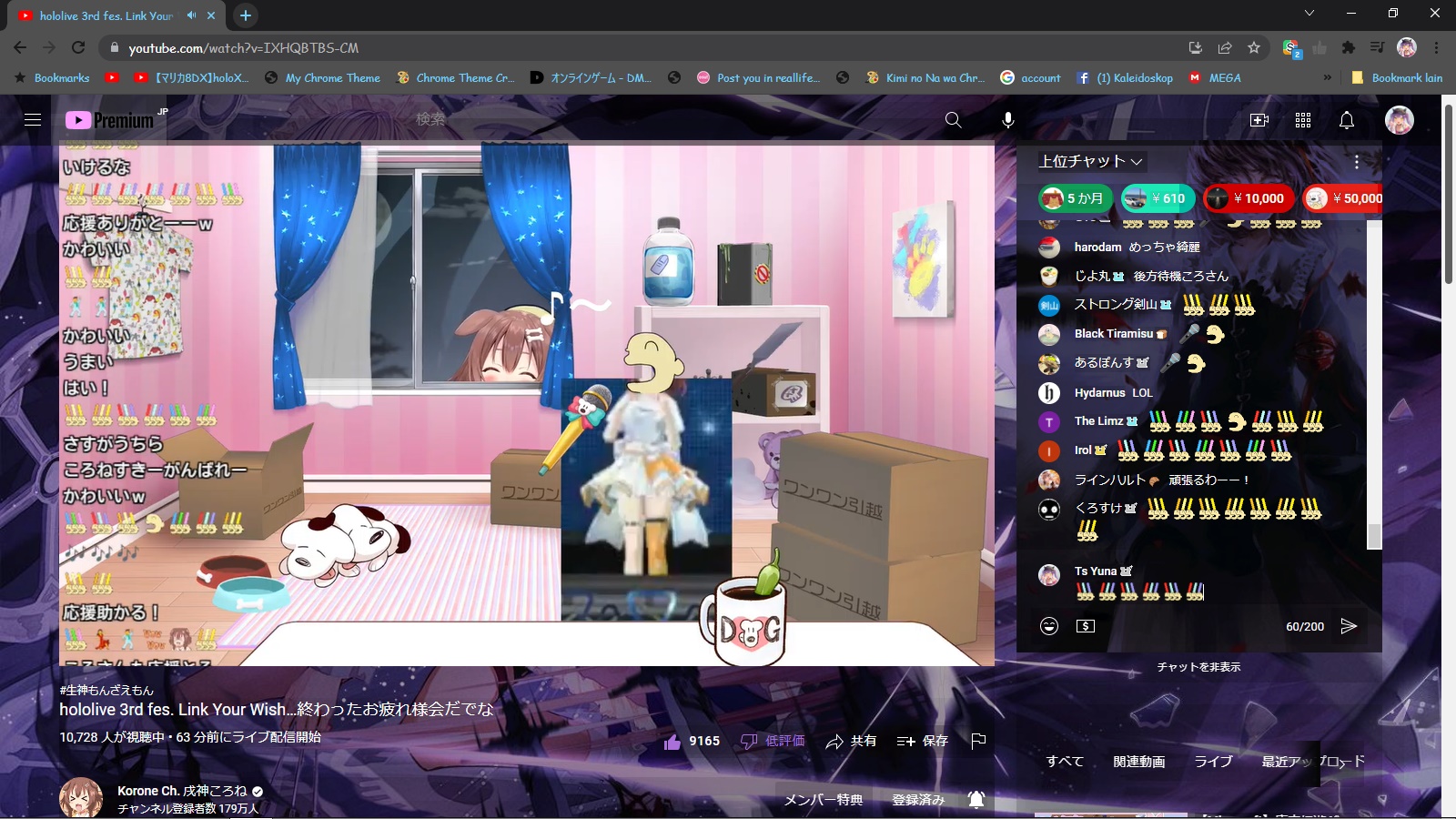Change notification setting bell for Korone channel

click(x=976, y=800)
